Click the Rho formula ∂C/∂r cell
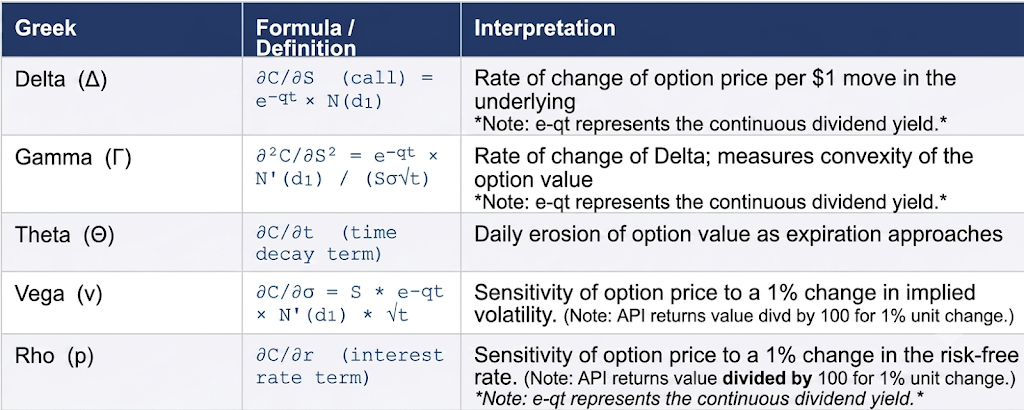The height and width of the screenshot is (410, 1024). tap(349, 366)
